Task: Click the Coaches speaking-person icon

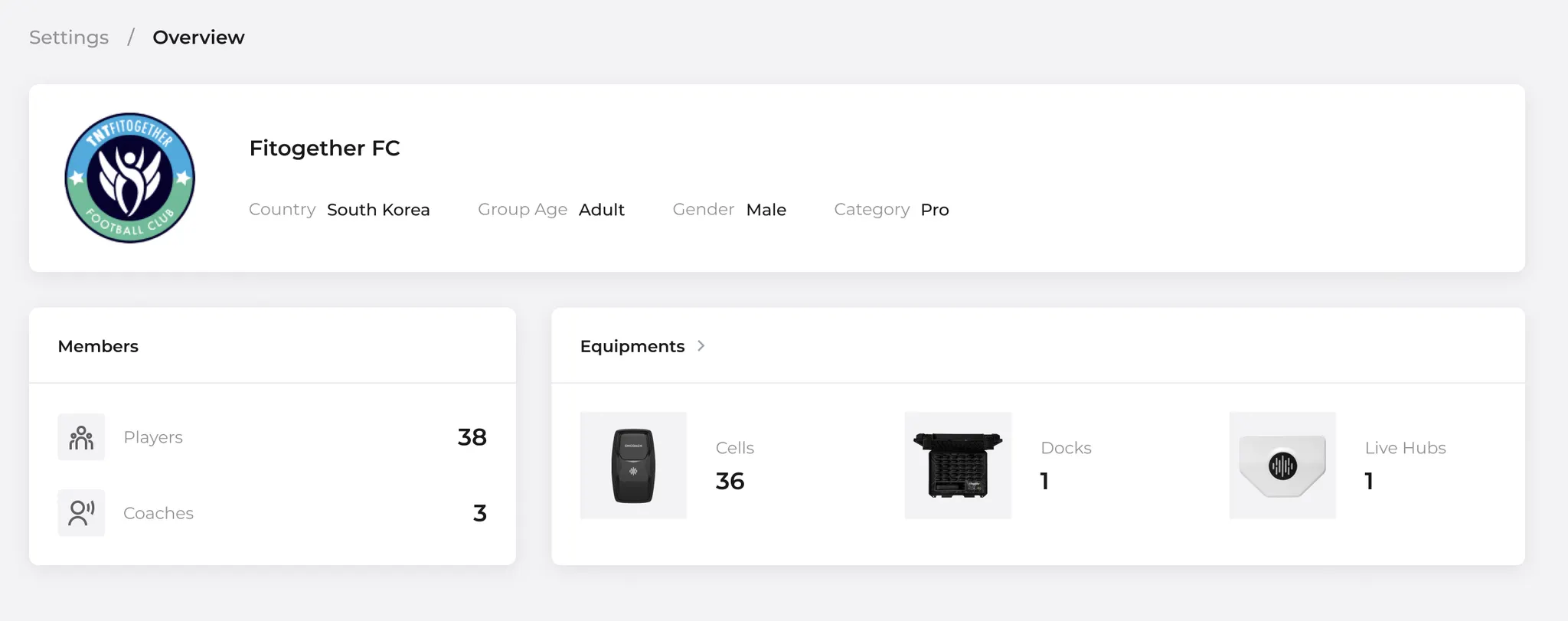Action: pyautogui.click(x=81, y=513)
